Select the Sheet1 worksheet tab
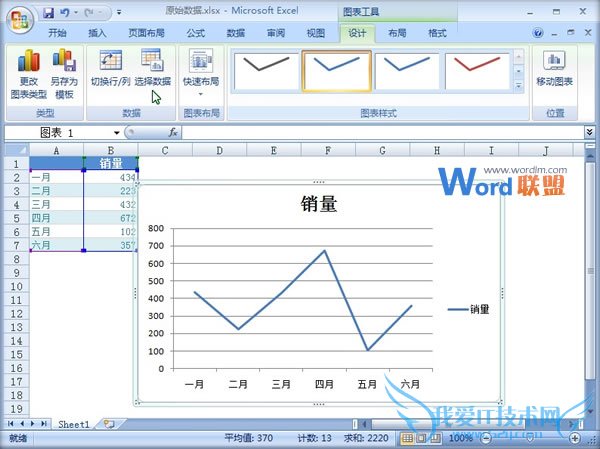This screenshot has height=449, width=600. pyautogui.click(x=73, y=424)
